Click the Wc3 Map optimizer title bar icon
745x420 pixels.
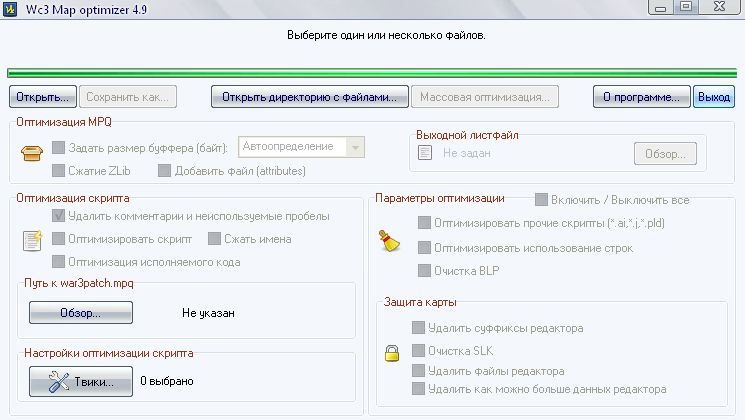[x=10, y=9]
